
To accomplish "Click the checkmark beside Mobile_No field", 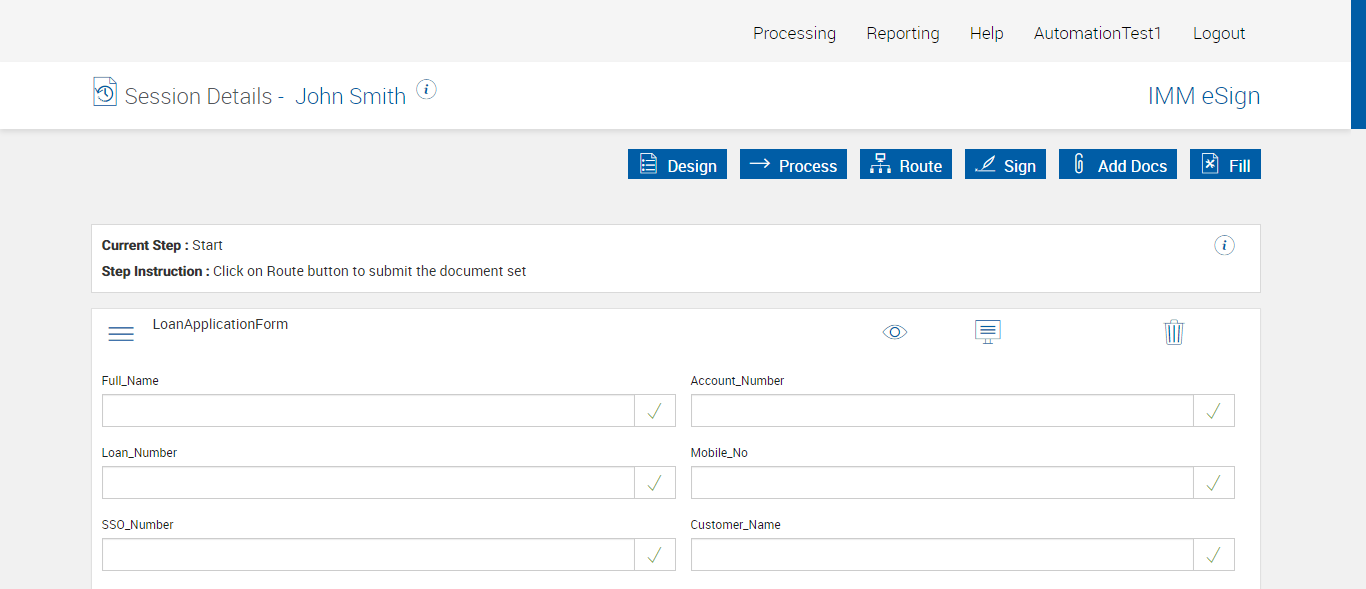I will (x=1214, y=483).
